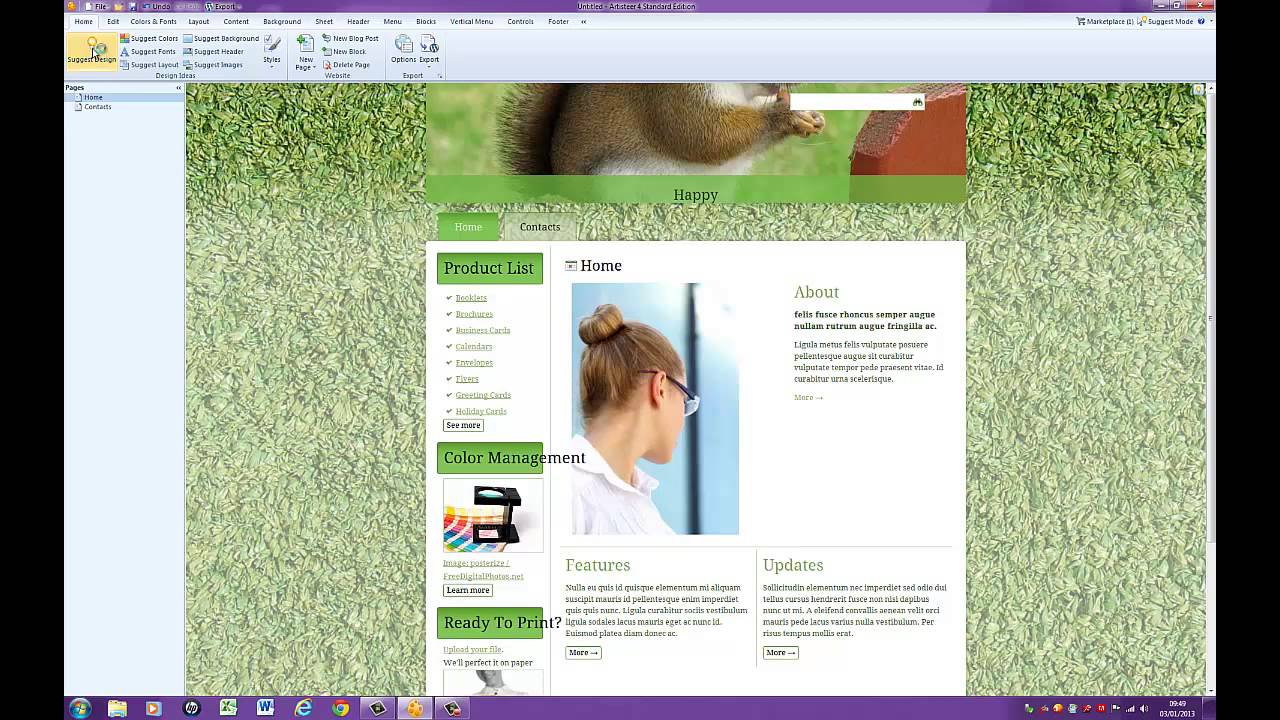Click the Booklets link

[471, 298]
